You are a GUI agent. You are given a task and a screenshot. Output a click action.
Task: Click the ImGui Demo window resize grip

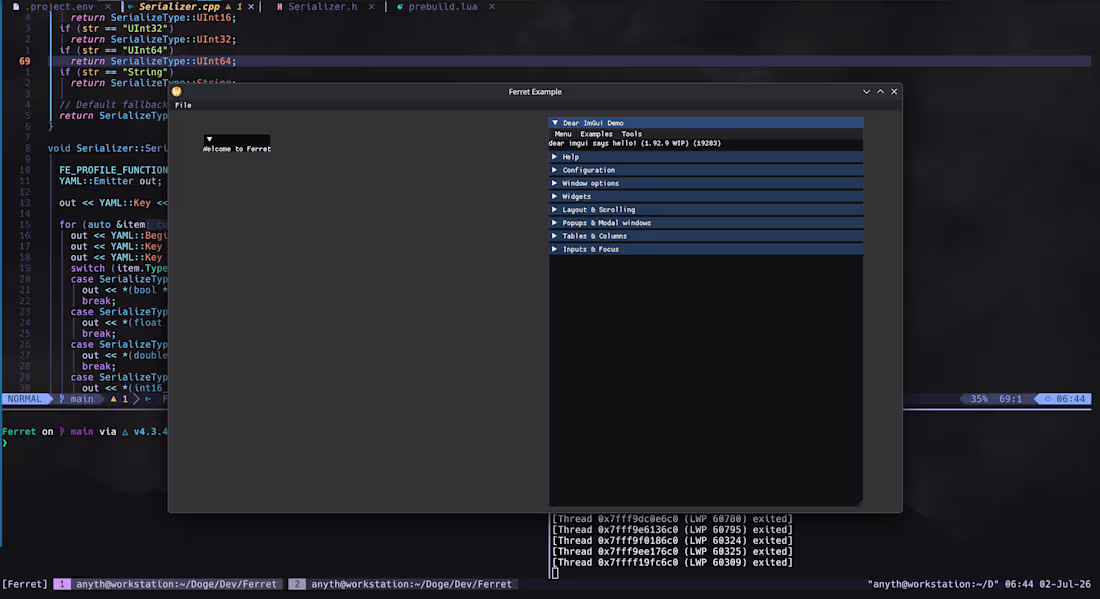(x=859, y=502)
